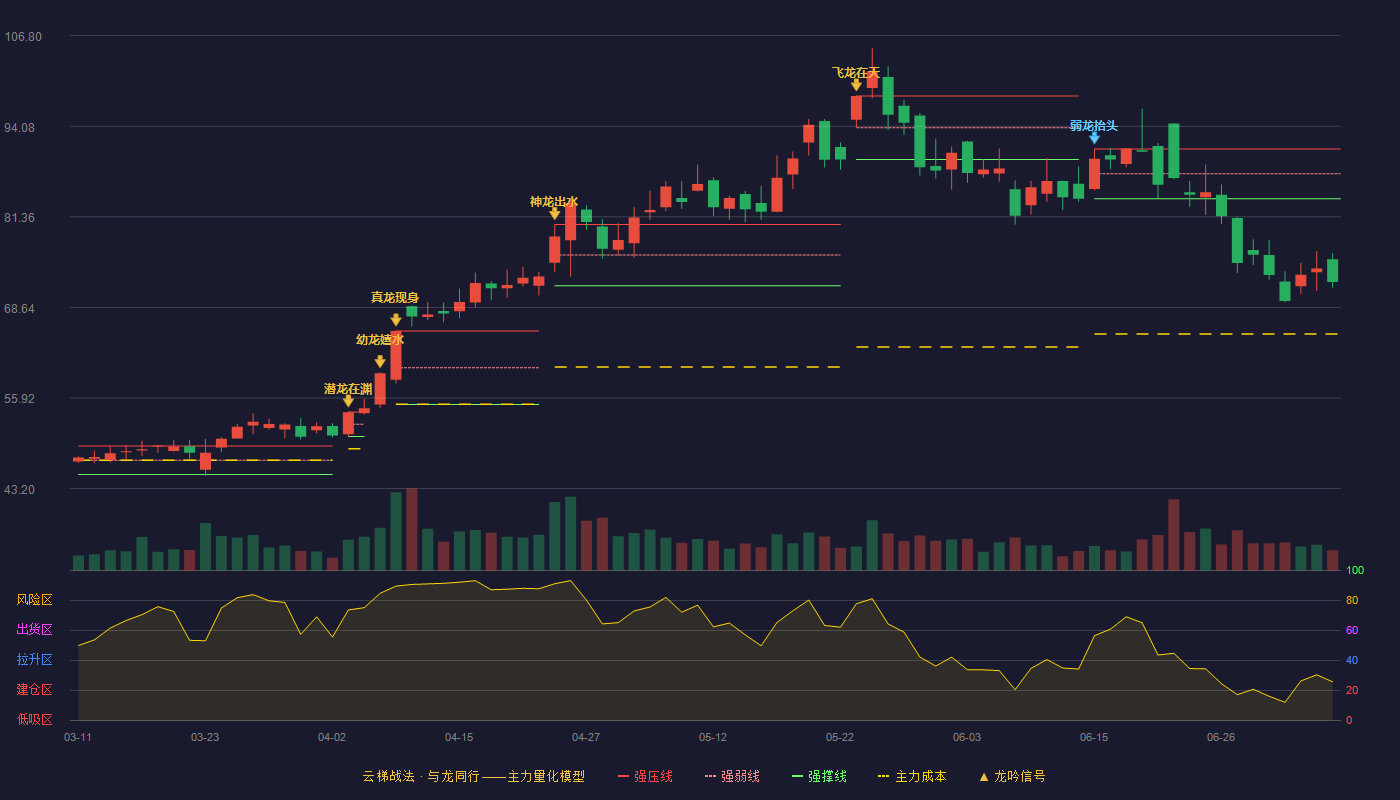The width and height of the screenshot is (1400, 800).
Task: Click the 03-23 date axis label
Action: pyautogui.click(x=205, y=737)
